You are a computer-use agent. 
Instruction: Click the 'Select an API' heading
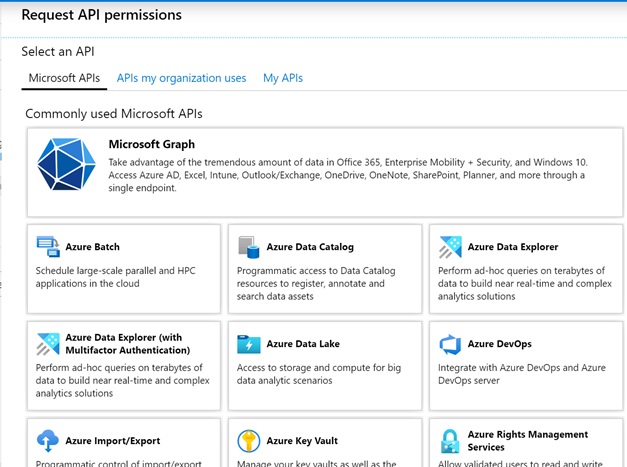coord(58,52)
